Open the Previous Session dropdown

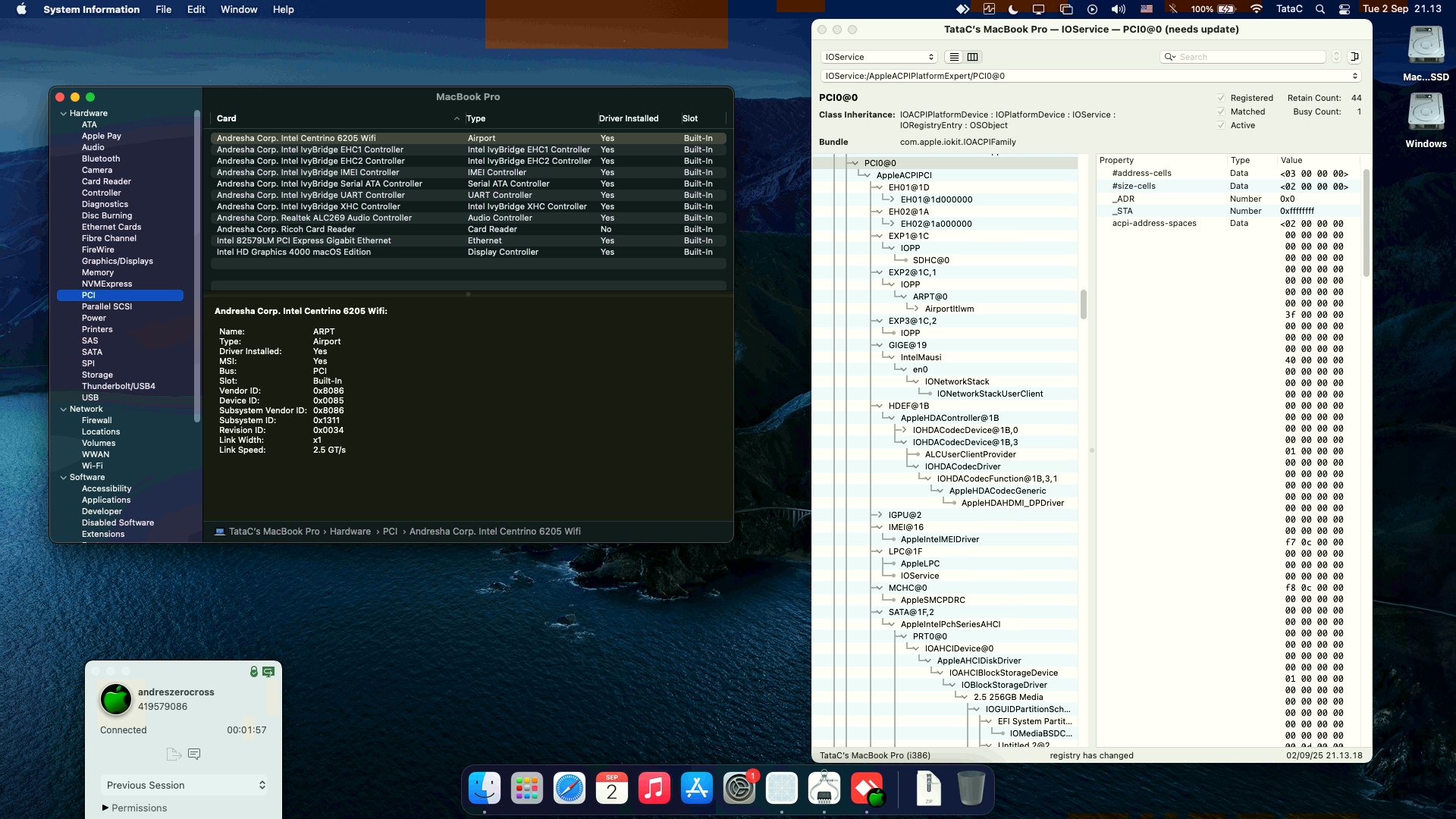point(184,785)
